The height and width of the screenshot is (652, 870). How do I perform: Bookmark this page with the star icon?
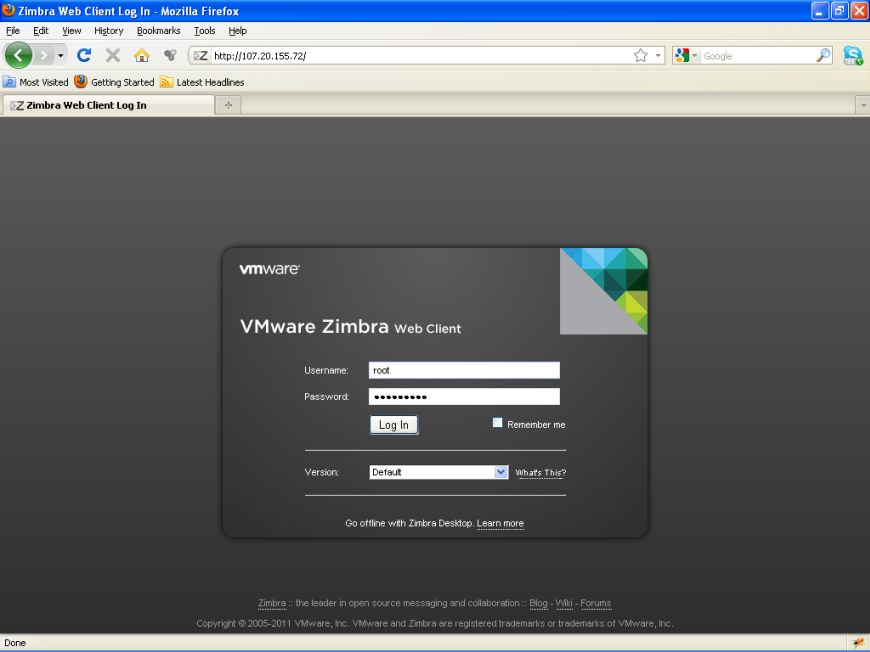(641, 56)
